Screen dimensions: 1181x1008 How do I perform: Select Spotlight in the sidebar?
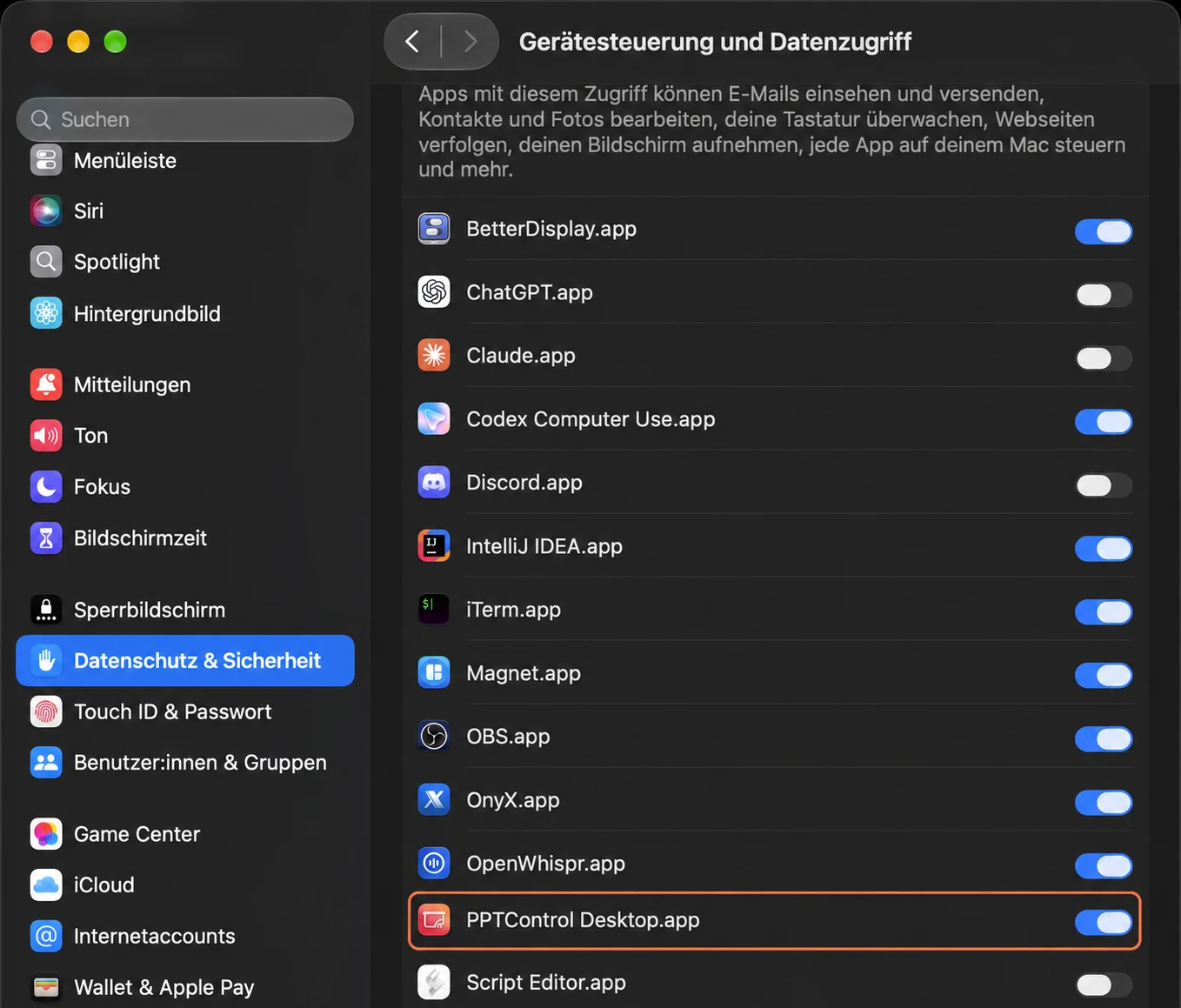pos(185,262)
